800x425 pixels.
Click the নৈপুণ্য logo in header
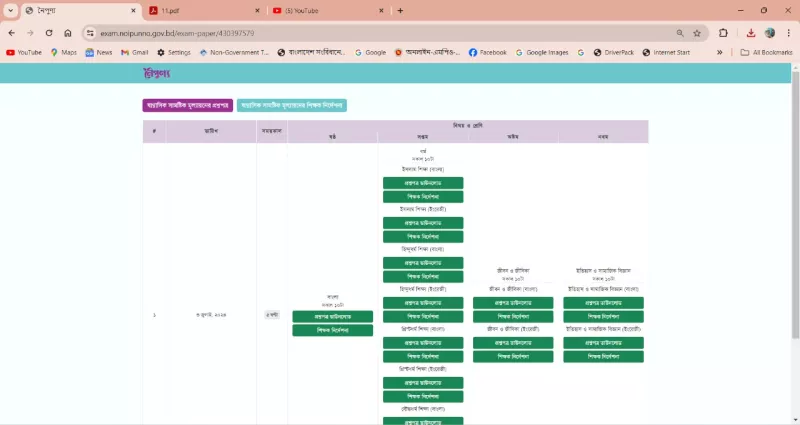[x=157, y=73]
